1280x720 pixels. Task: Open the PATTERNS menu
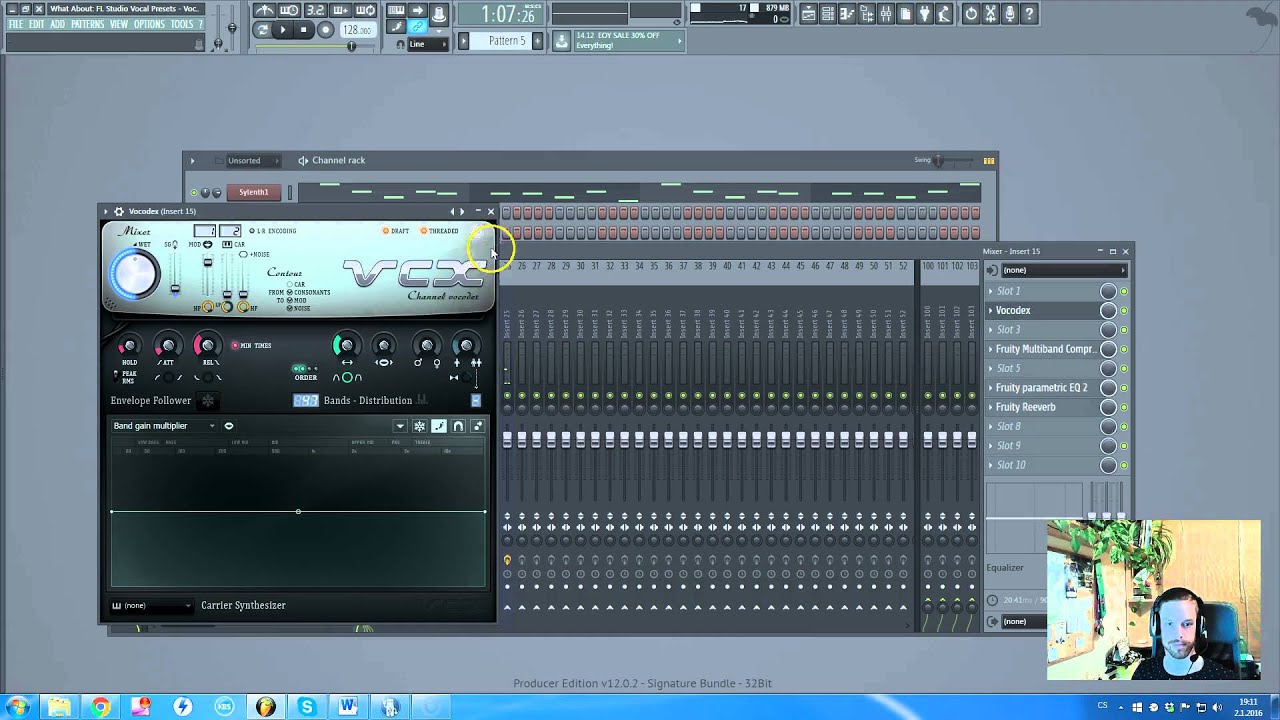pos(88,24)
